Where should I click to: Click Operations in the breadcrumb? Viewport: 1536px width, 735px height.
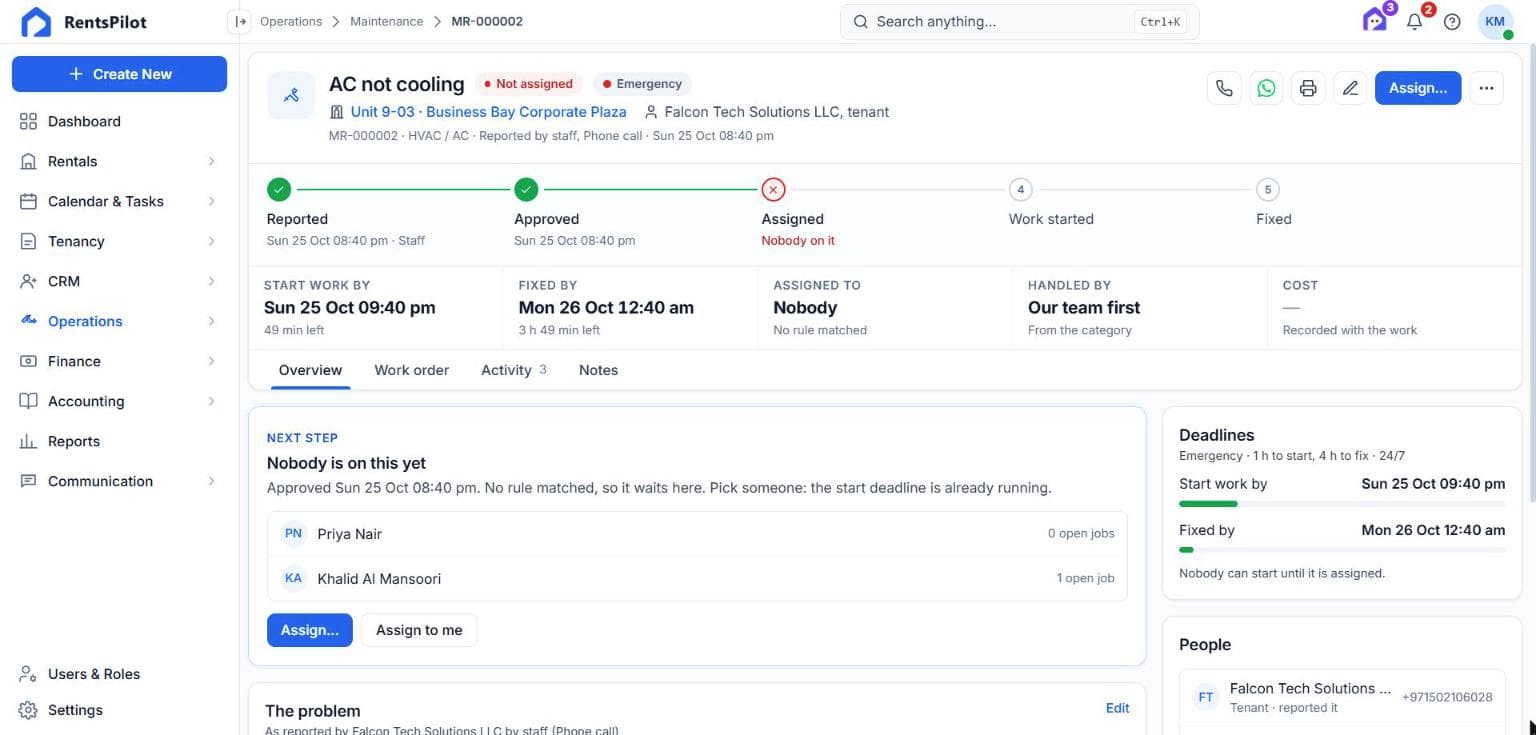coord(291,21)
